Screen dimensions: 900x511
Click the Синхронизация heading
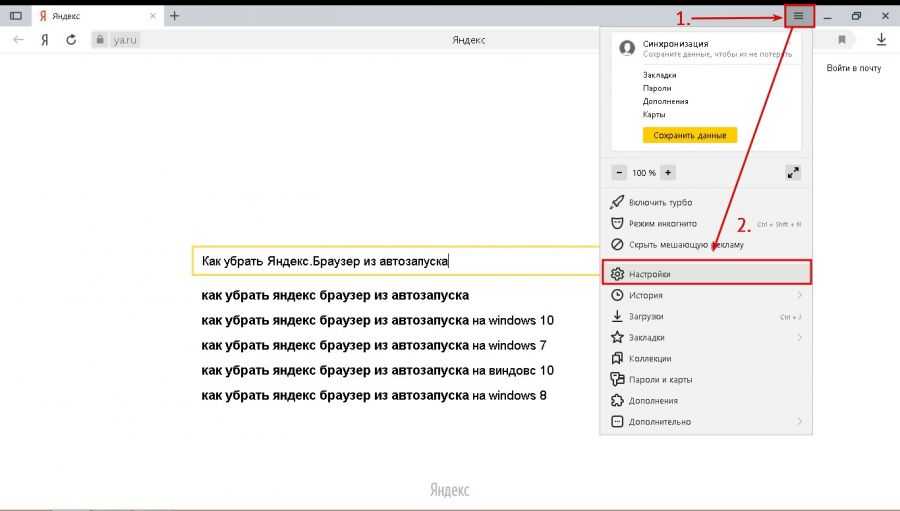(676, 44)
